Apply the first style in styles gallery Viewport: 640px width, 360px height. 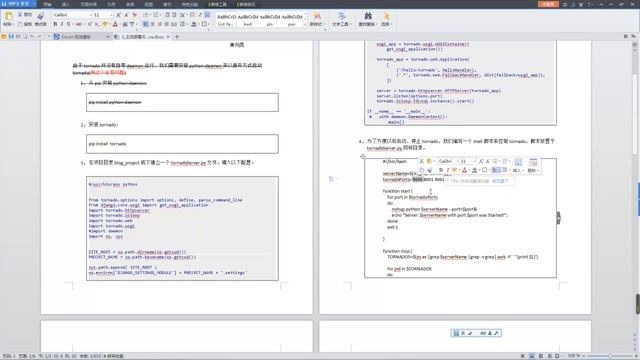[x=227, y=20]
